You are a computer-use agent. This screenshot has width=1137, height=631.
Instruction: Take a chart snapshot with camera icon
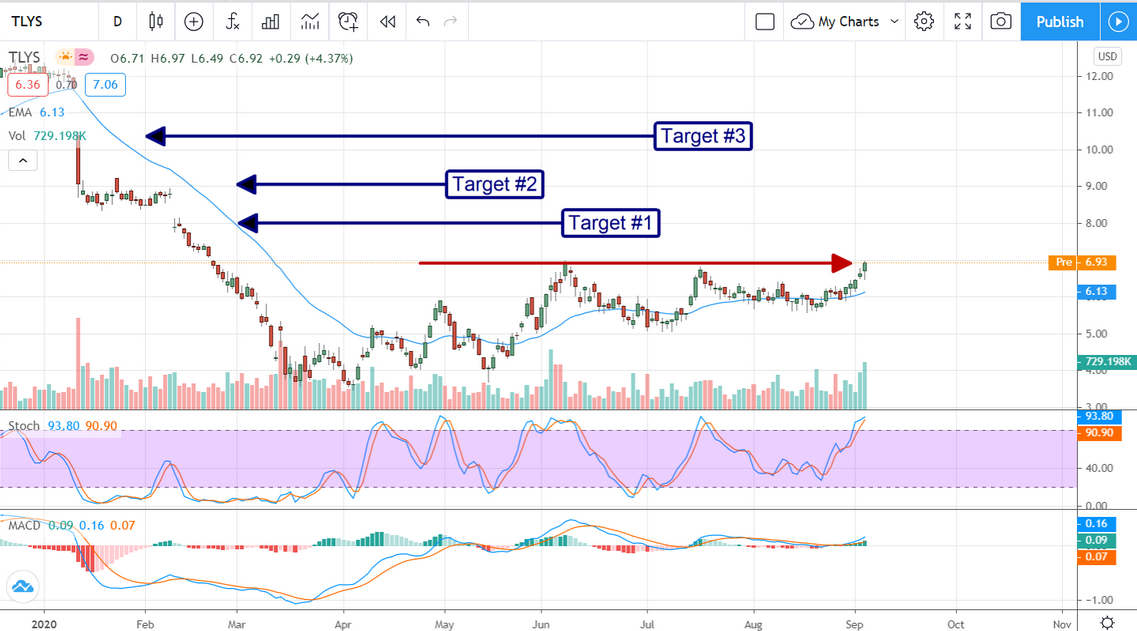point(1001,22)
